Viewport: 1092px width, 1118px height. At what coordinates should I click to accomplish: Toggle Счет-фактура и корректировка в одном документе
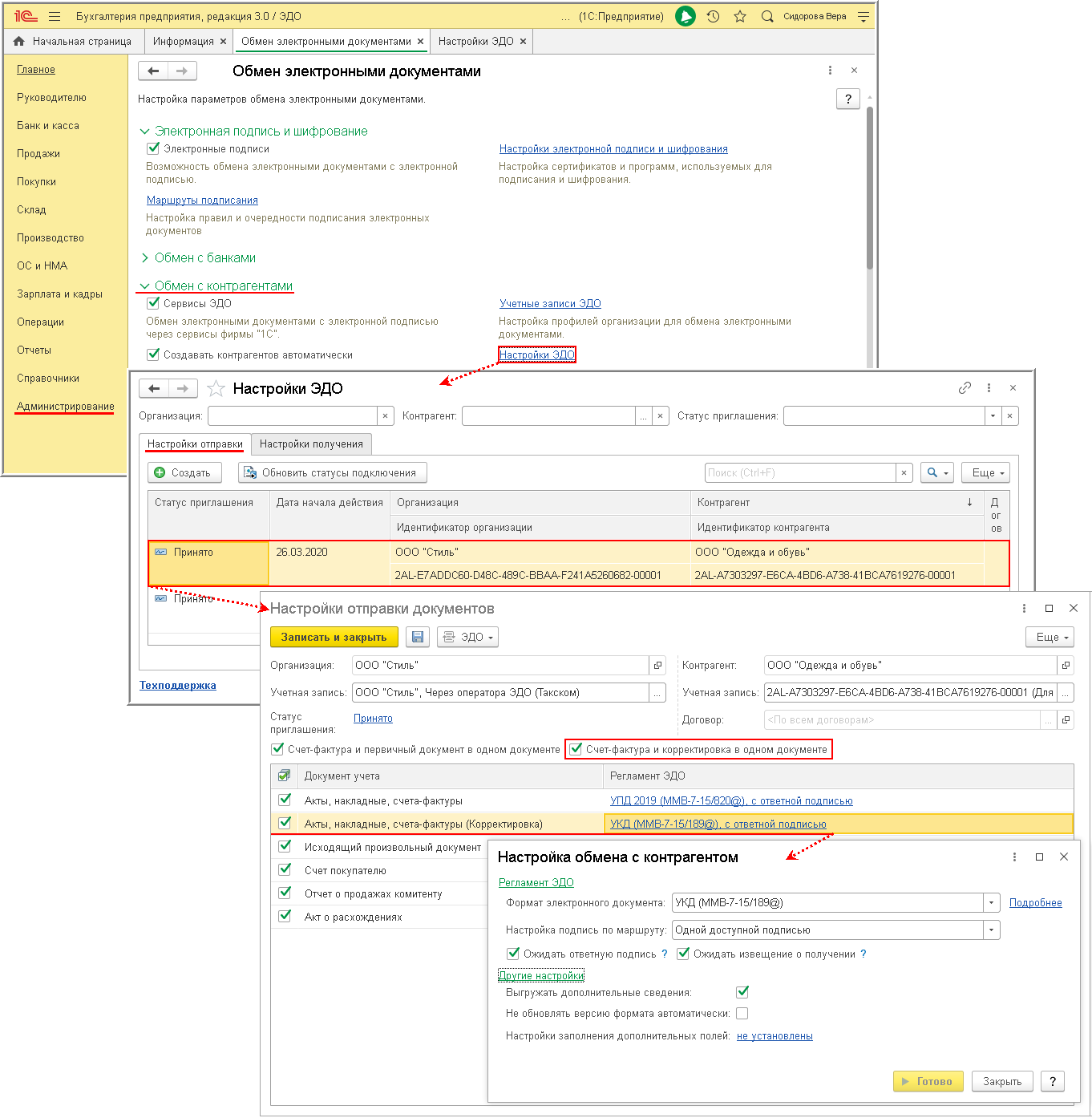(x=576, y=749)
